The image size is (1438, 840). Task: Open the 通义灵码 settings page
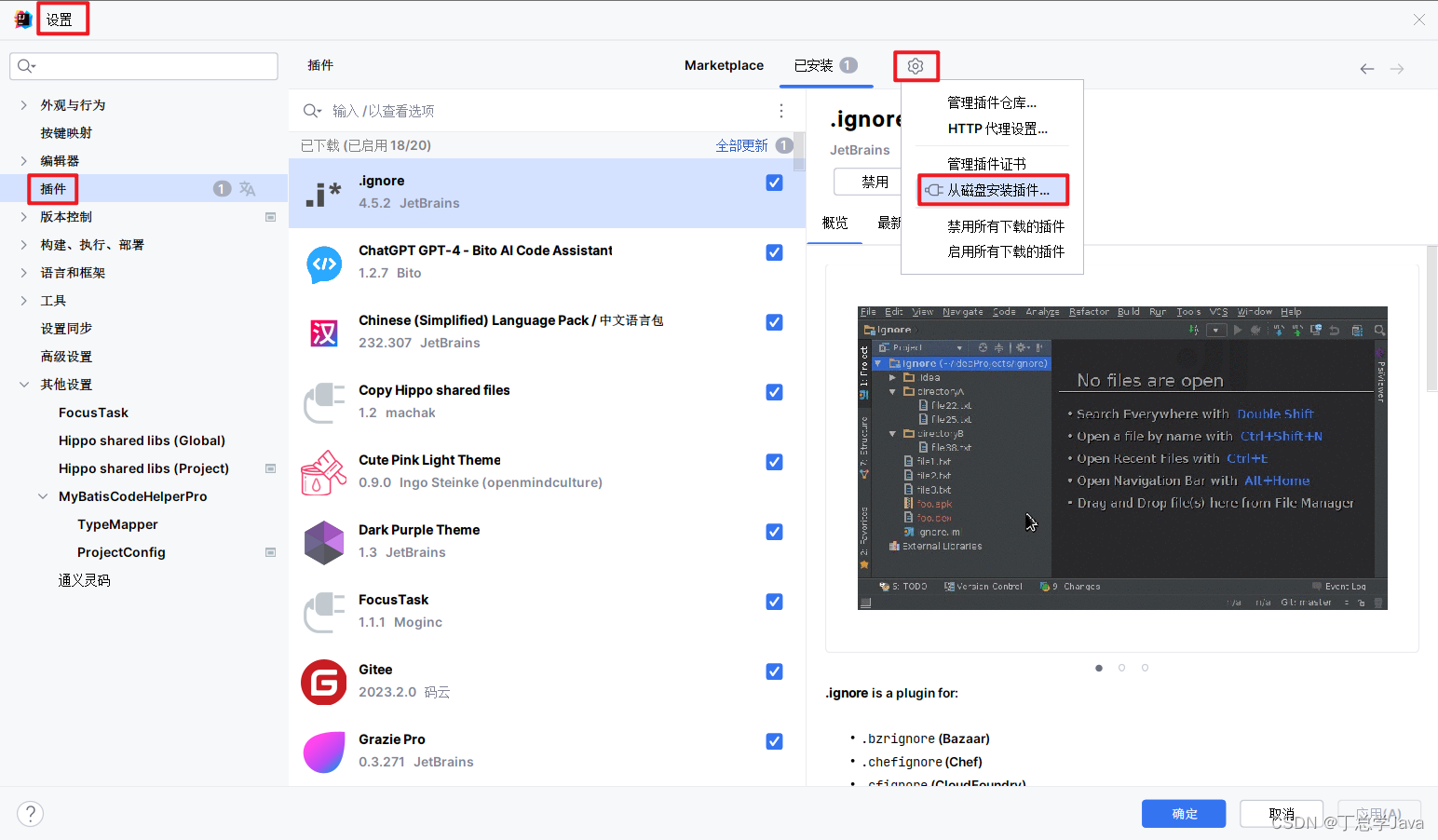tap(84, 580)
